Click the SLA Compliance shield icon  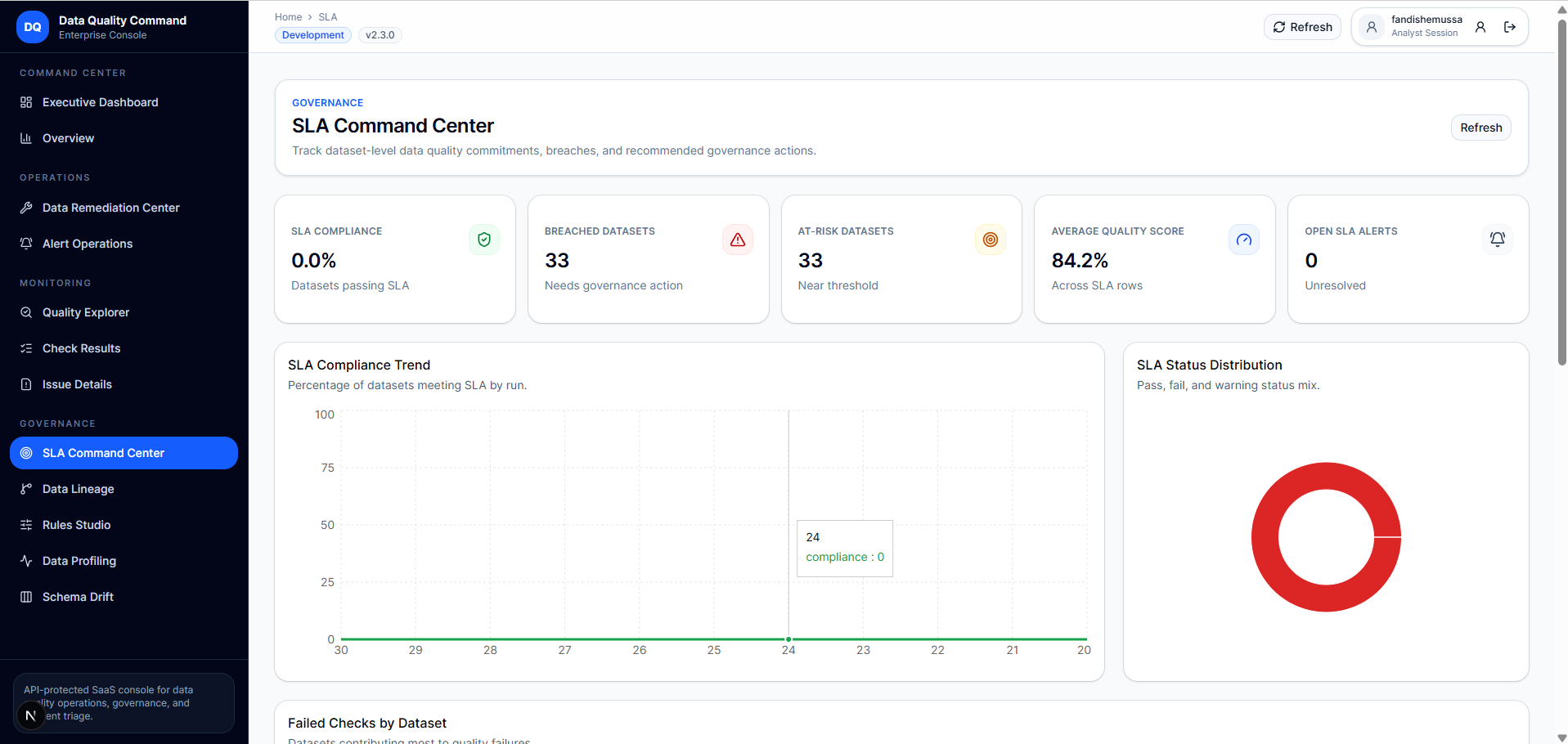[484, 240]
